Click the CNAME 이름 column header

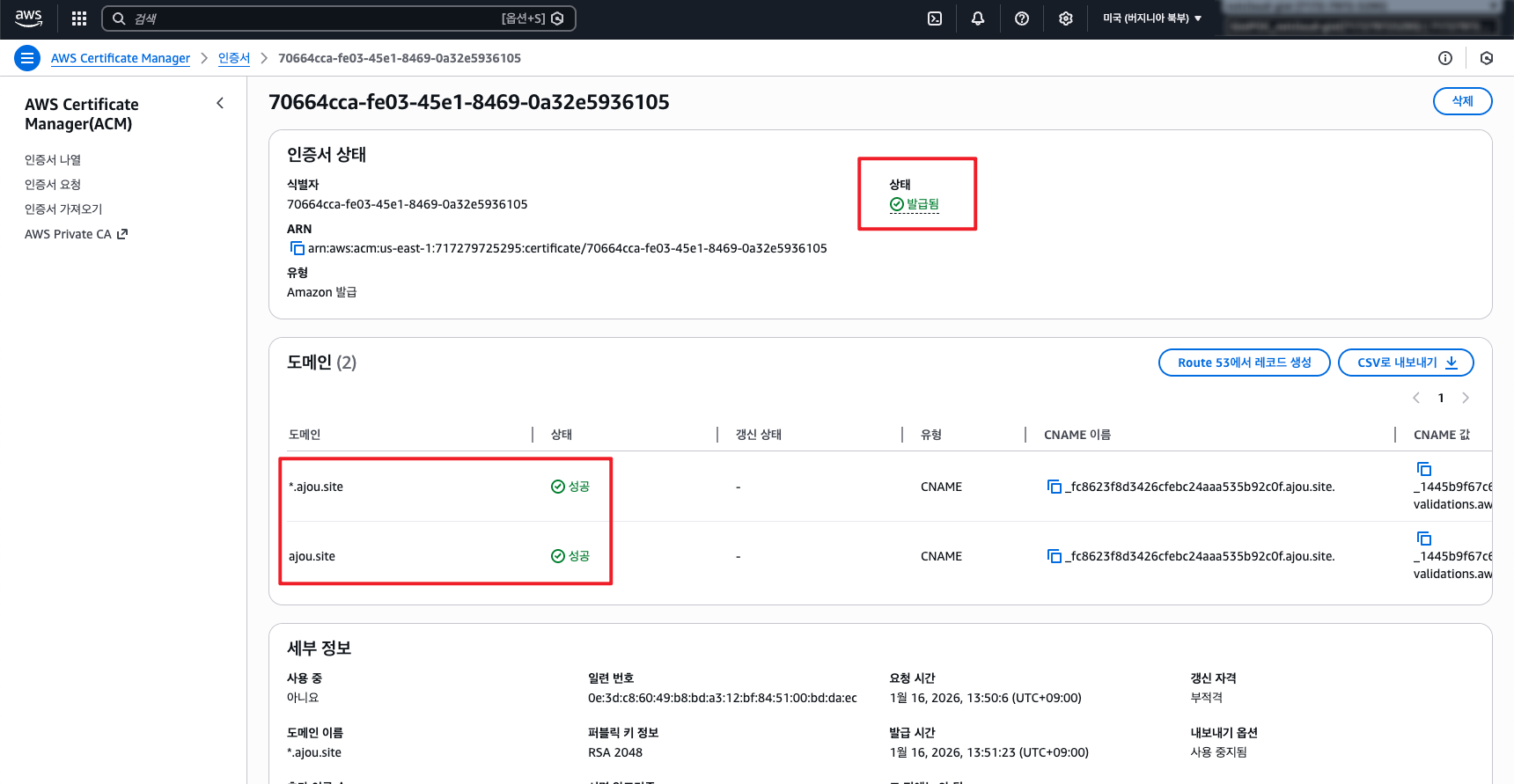pos(1077,435)
